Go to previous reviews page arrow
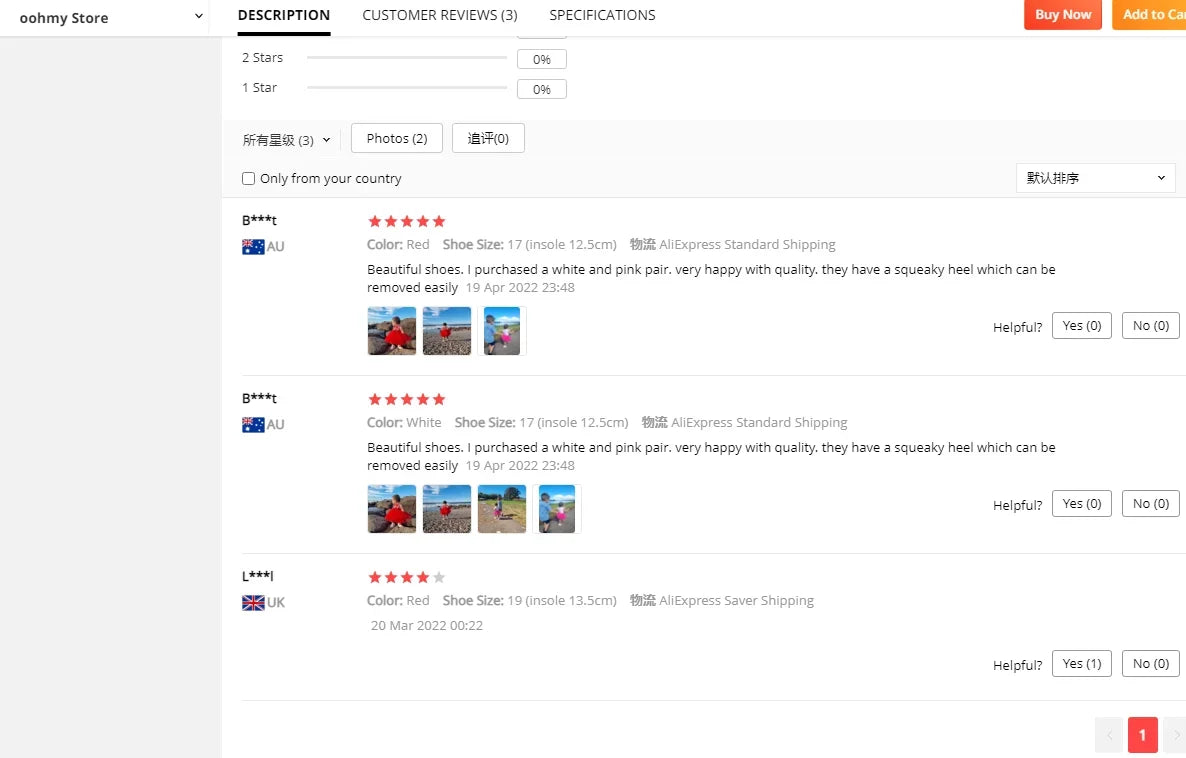The width and height of the screenshot is (1186, 758). [1109, 735]
